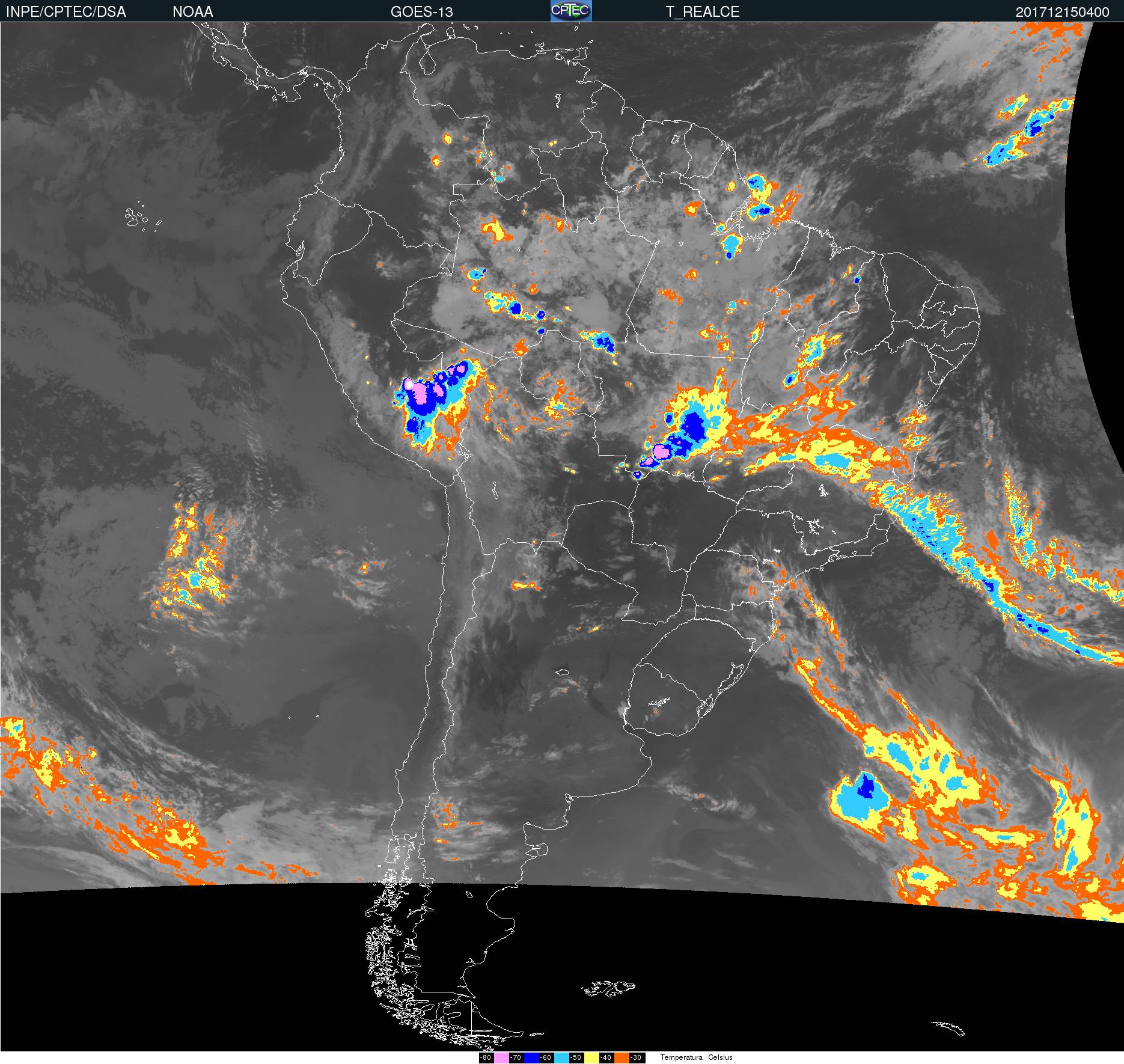Click the T_REALCE product label
This screenshot has height=1064, width=1124.
tap(702, 12)
